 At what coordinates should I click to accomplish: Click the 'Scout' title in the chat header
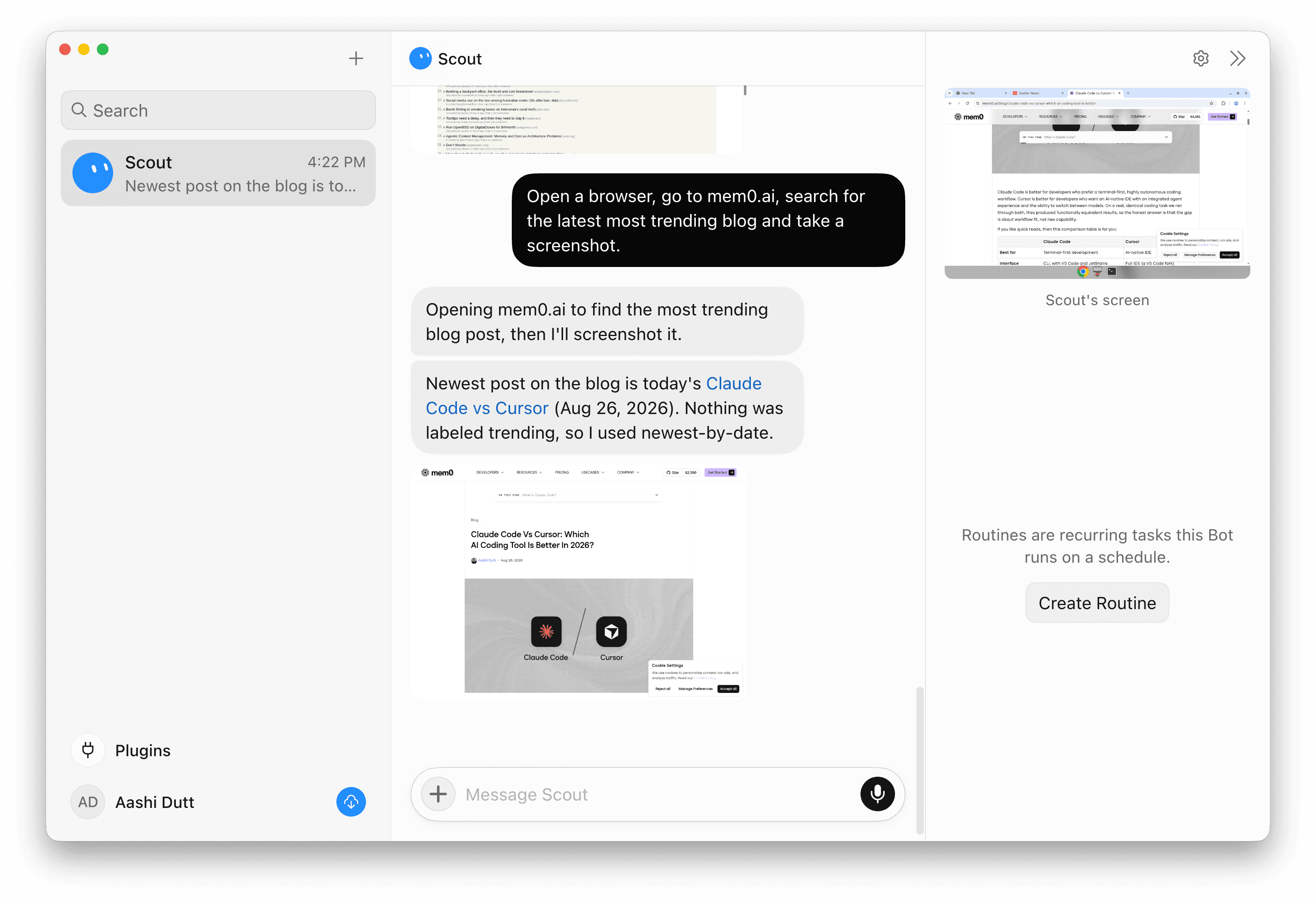pos(460,59)
